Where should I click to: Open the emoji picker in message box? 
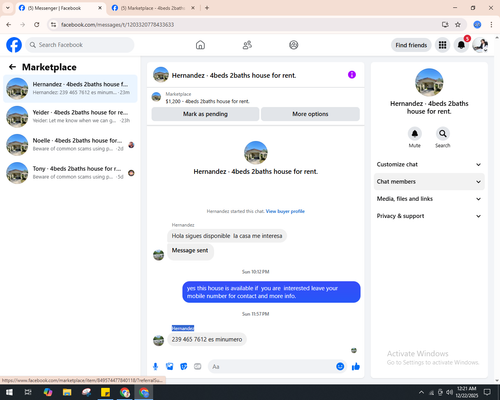pyautogui.click(x=340, y=367)
